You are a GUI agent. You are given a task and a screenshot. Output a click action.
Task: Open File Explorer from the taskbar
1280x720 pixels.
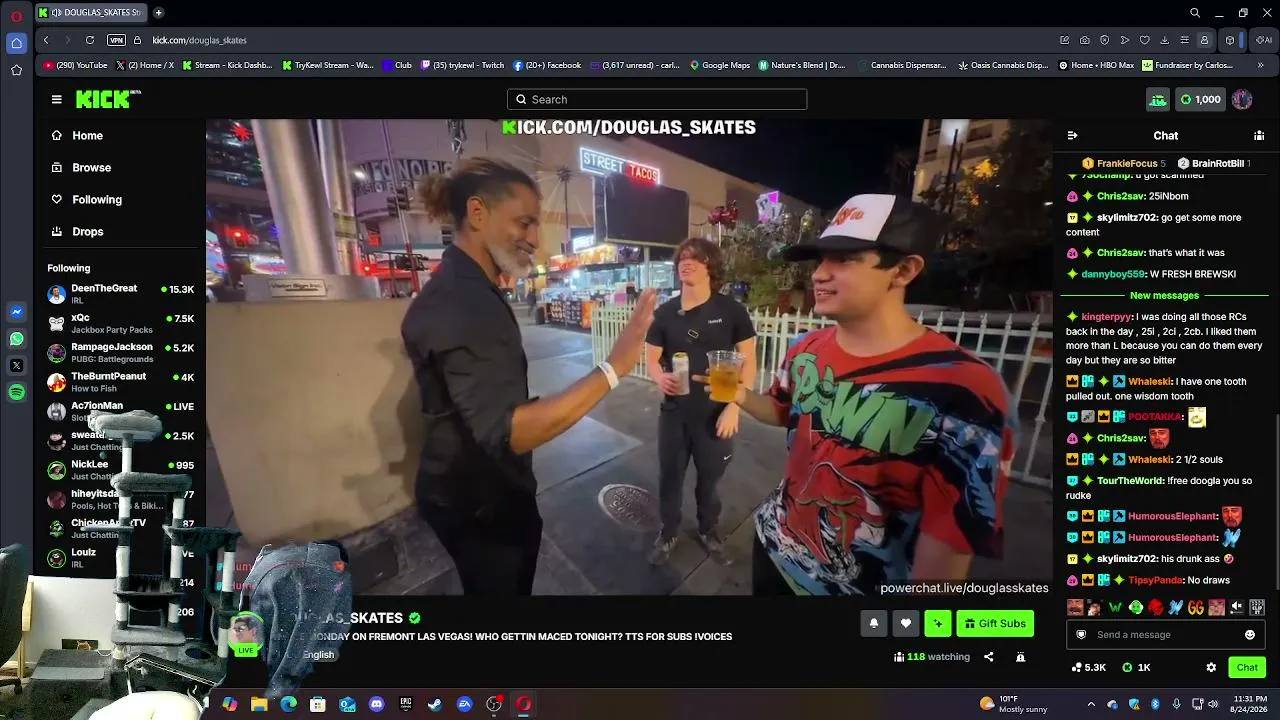coord(259,704)
